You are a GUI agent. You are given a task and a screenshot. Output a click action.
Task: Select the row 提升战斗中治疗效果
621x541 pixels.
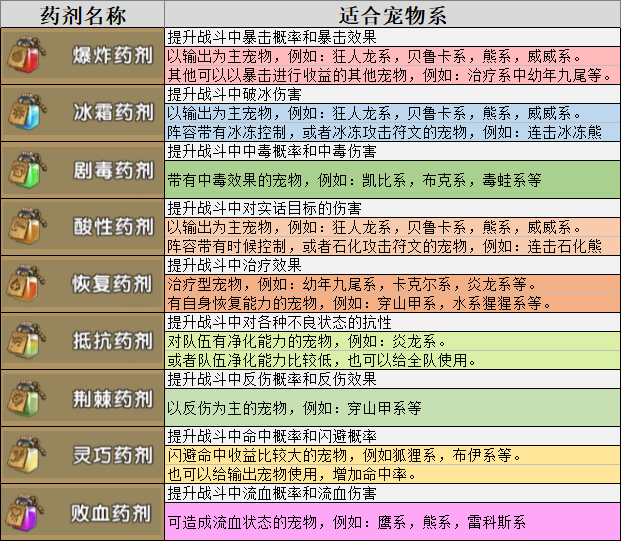(x=236, y=265)
